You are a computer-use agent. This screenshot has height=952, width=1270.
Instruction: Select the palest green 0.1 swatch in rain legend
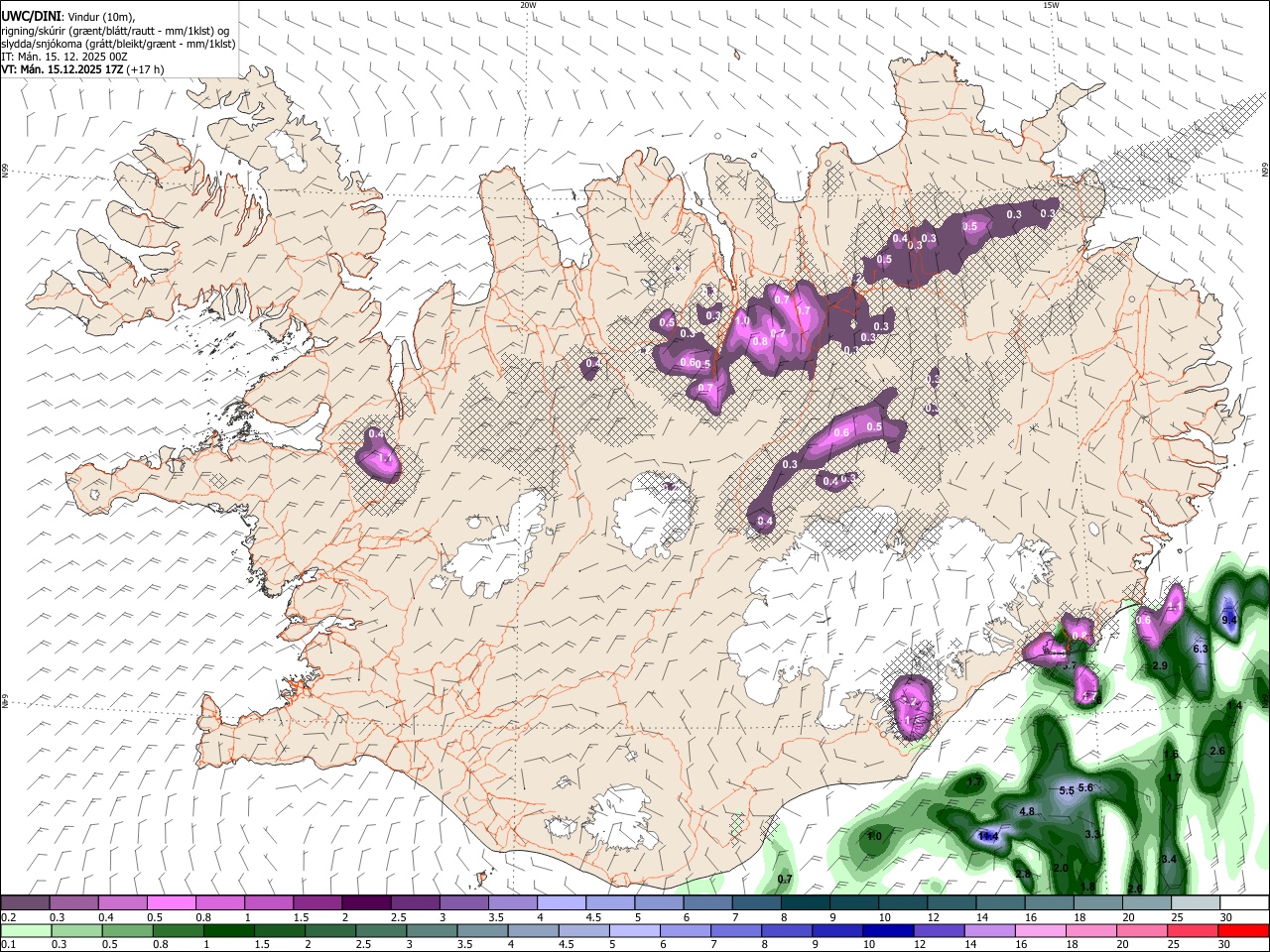(25, 930)
